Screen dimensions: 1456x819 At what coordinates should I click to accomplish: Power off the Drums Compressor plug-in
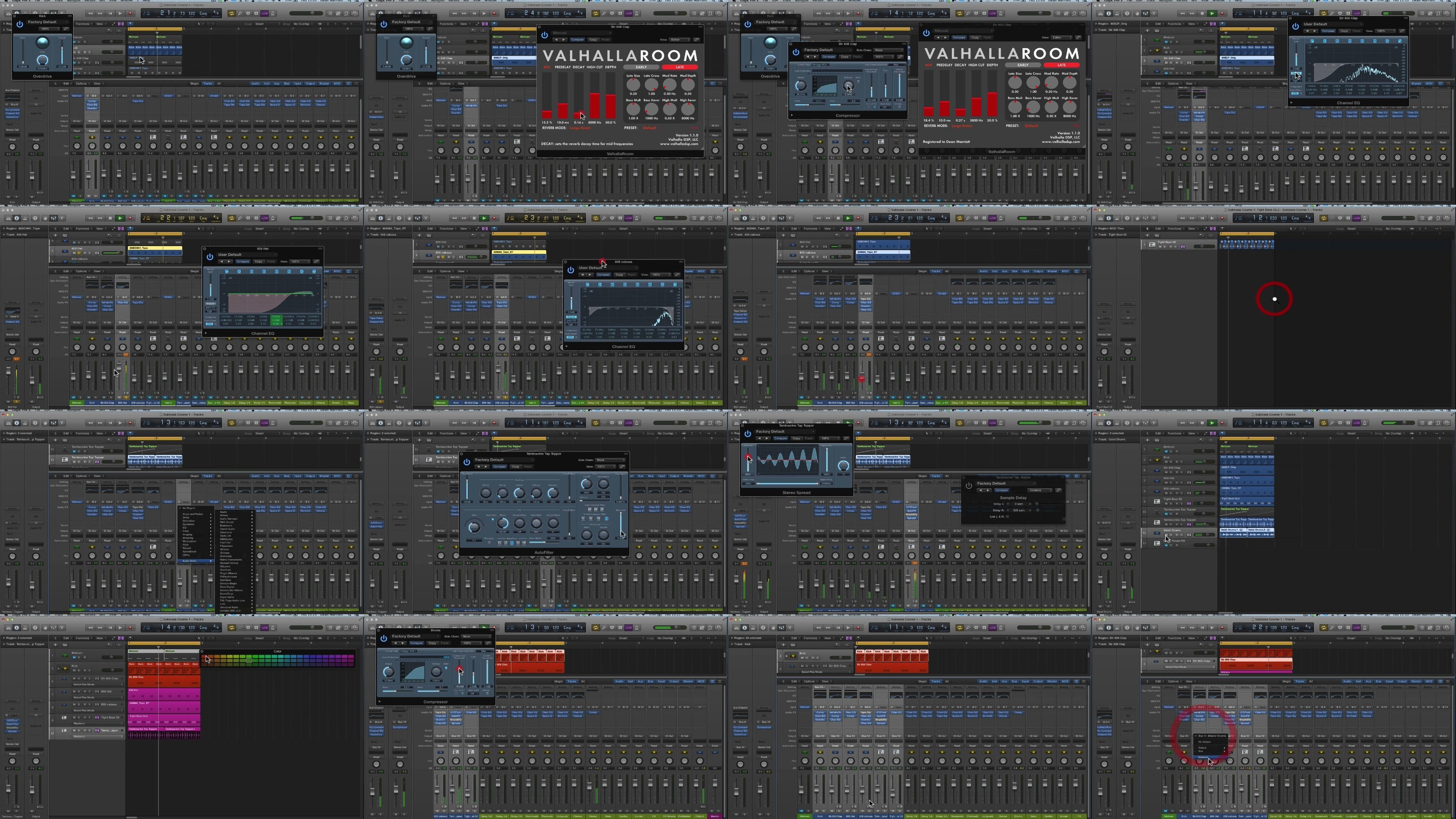click(x=383, y=638)
